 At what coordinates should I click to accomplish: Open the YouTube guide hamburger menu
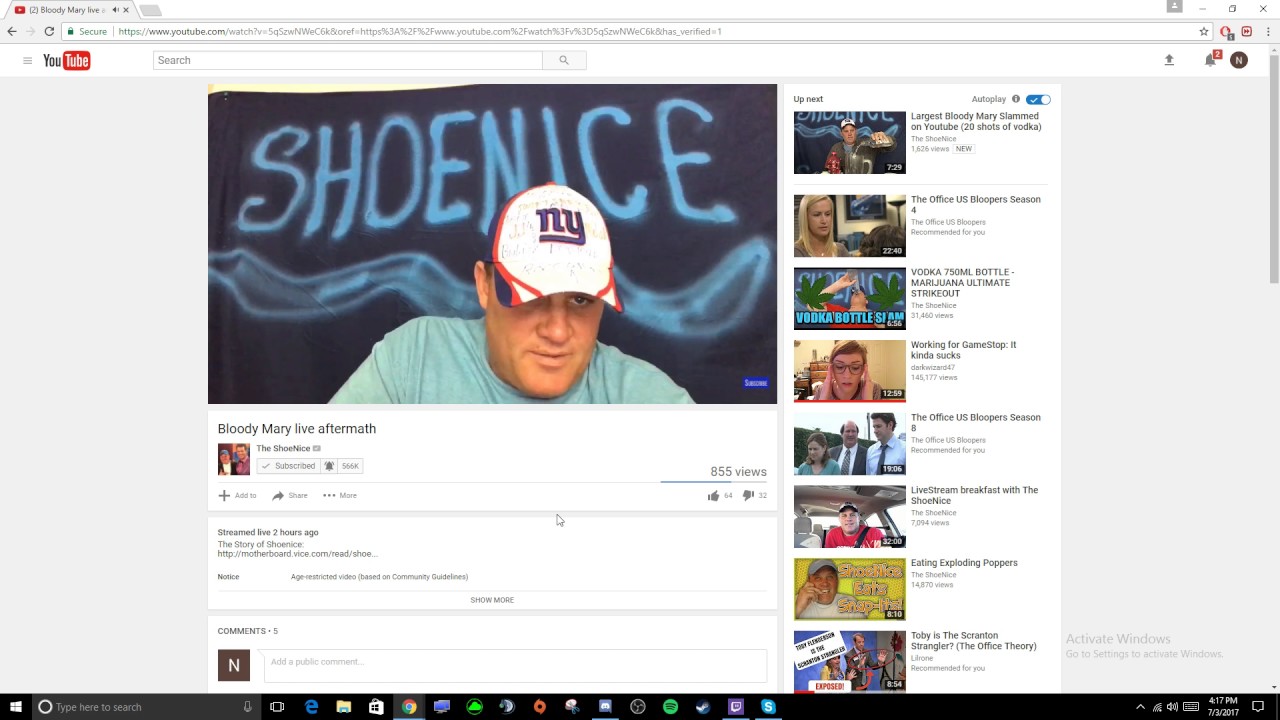click(27, 61)
